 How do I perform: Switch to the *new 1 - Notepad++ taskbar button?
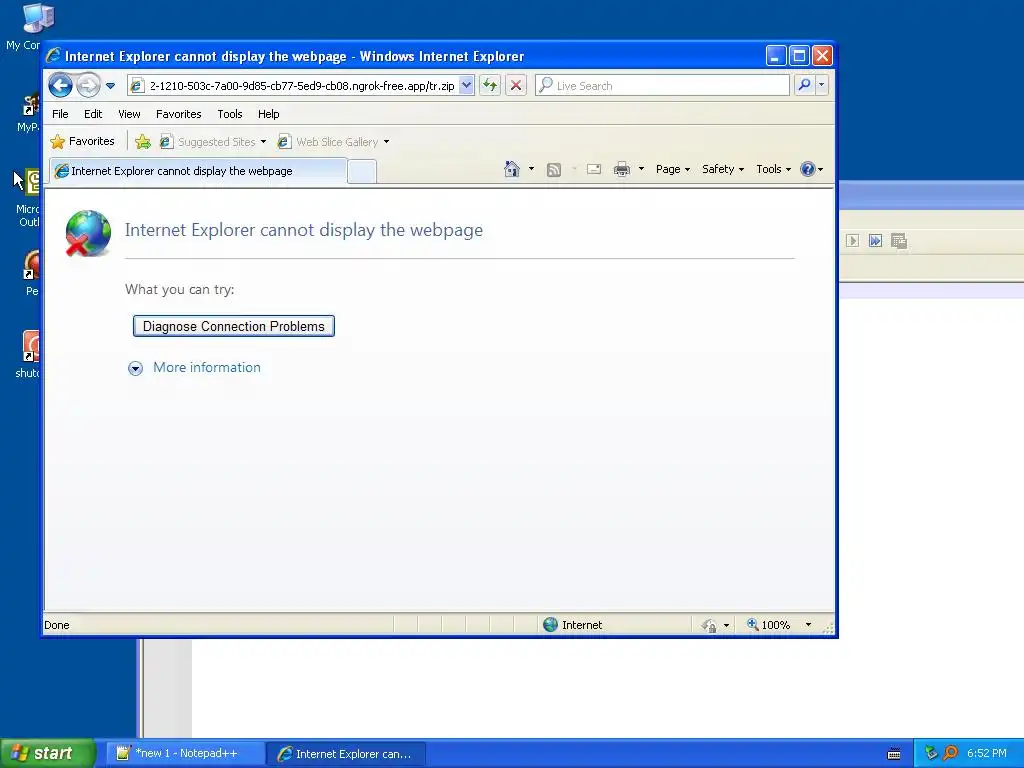pyautogui.click(x=184, y=754)
